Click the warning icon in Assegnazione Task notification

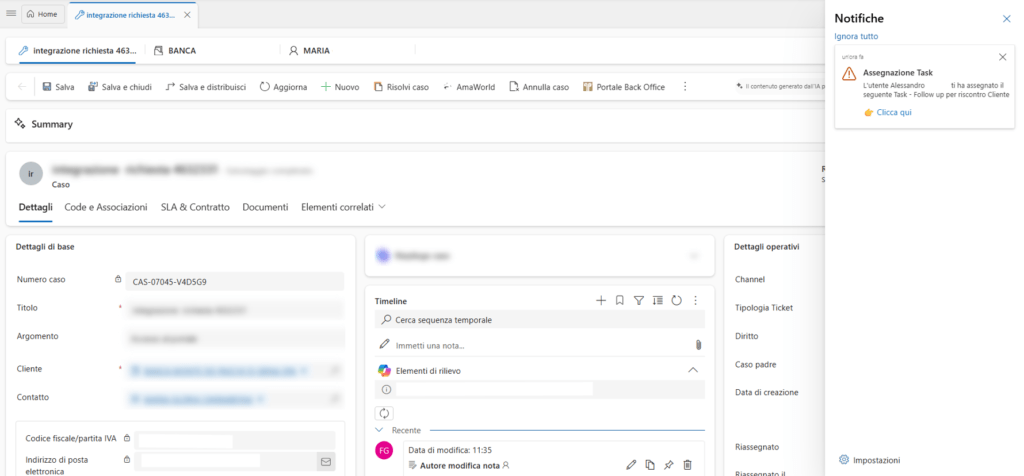point(848,73)
